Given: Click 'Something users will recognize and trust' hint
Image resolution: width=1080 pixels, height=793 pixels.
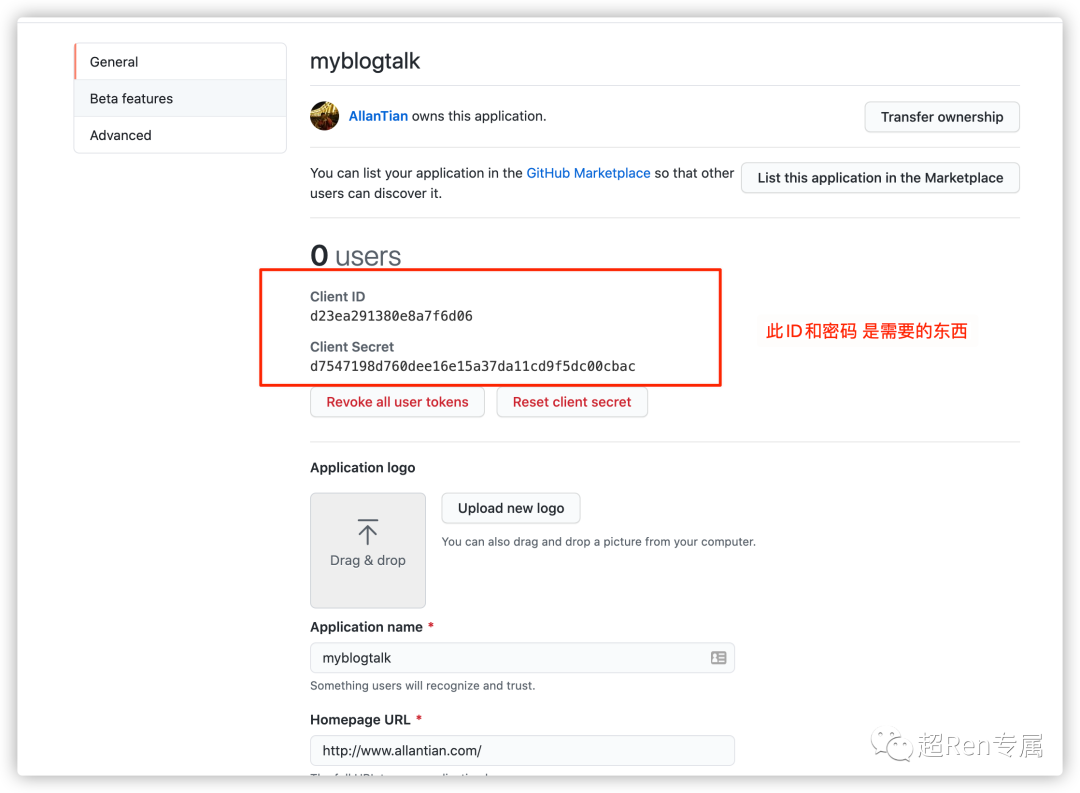Looking at the screenshot, I should pos(422,686).
